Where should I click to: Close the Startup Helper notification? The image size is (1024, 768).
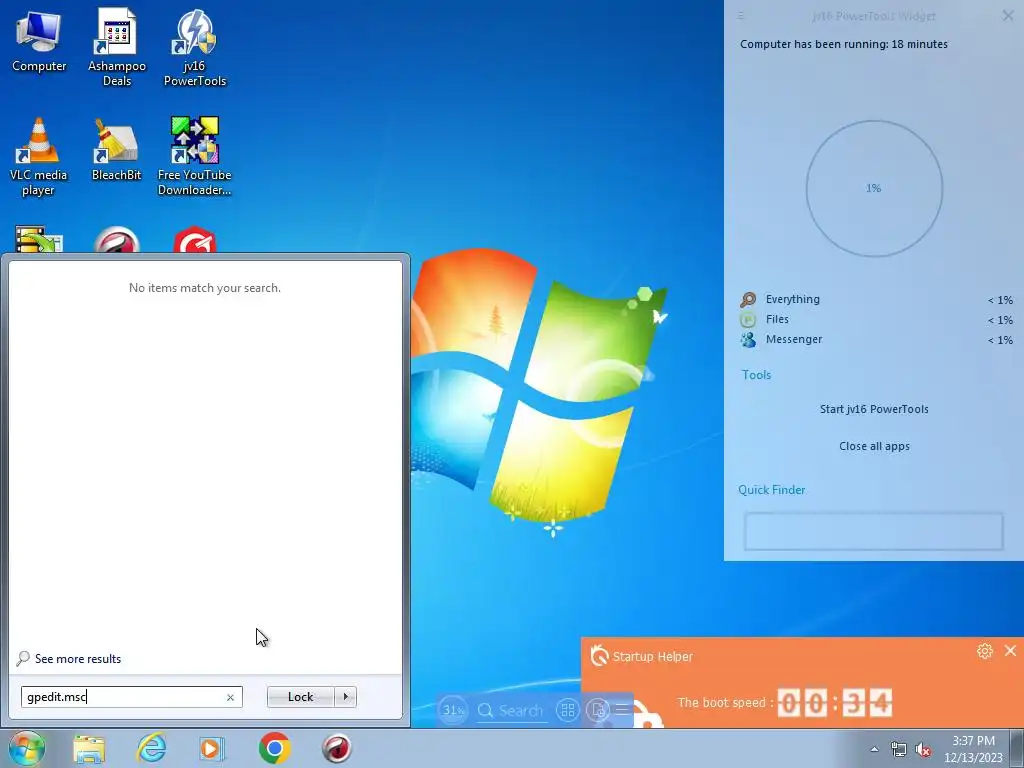click(x=1010, y=650)
